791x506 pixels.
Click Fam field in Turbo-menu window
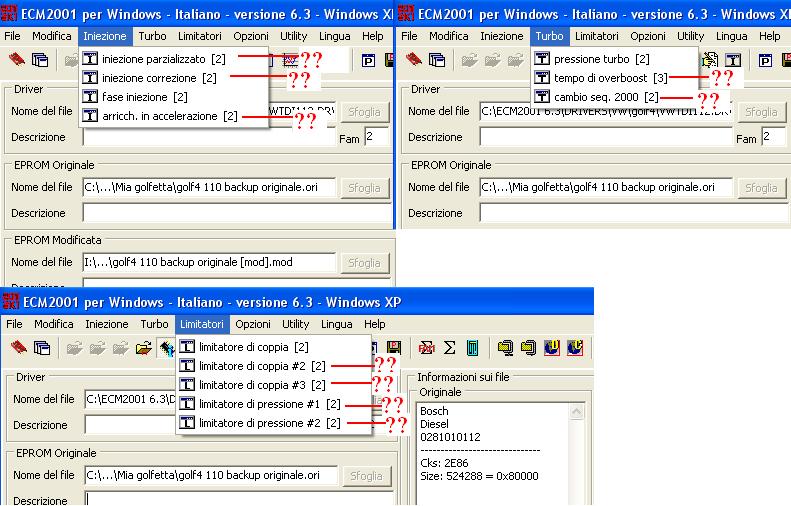tap(773, 137)
